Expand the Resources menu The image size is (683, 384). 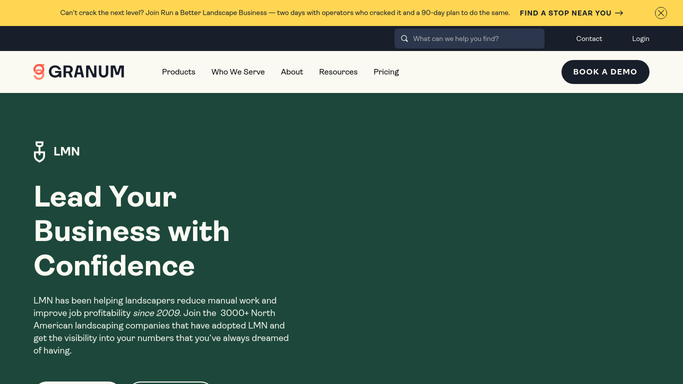pos(338,72)
